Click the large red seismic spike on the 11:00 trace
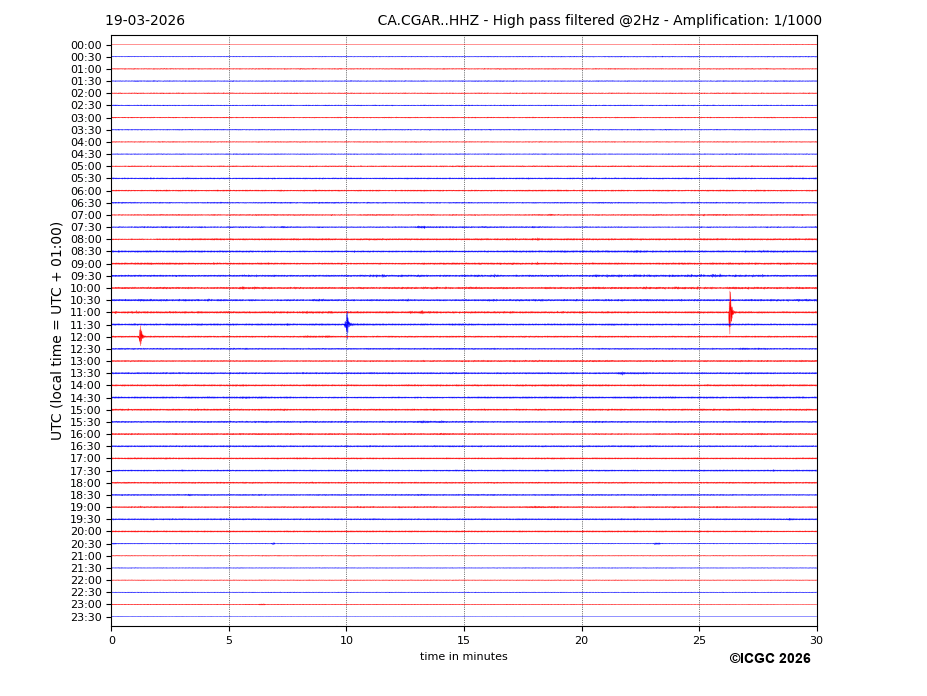The width and height of the screenshot is (927, 696). coord(730,312)
